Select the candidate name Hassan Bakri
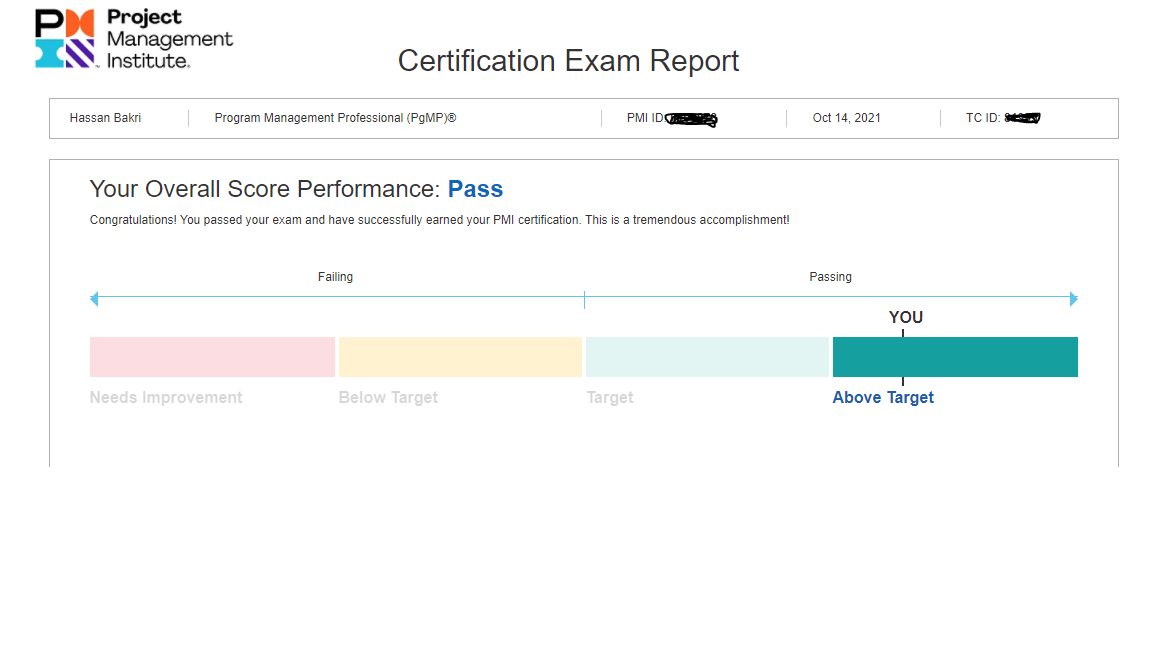Screen dimensions: 1154x648 tap(105, 118)
